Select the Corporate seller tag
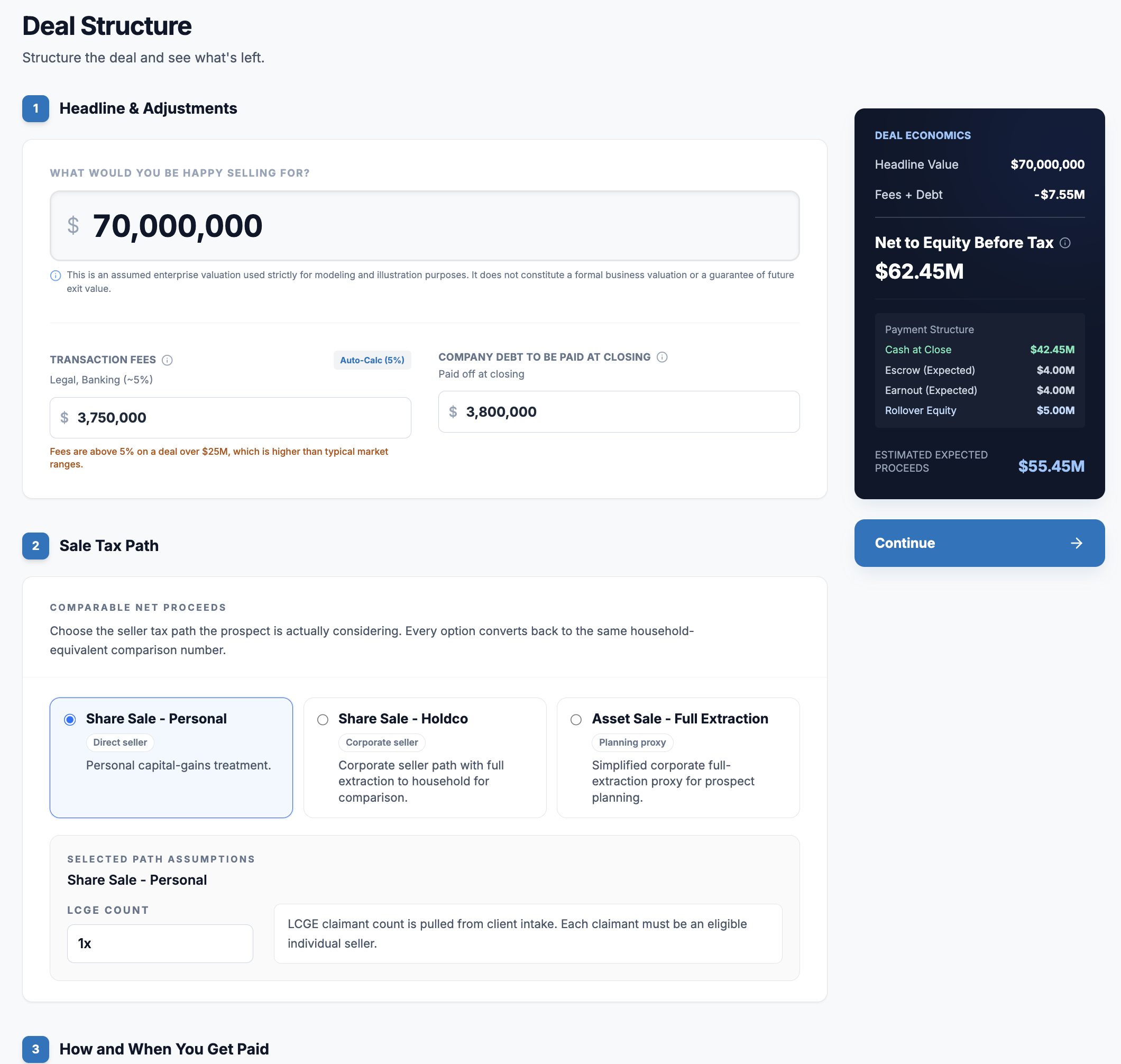This screenshot has width=1121, height=1064. tap(382, 742)
